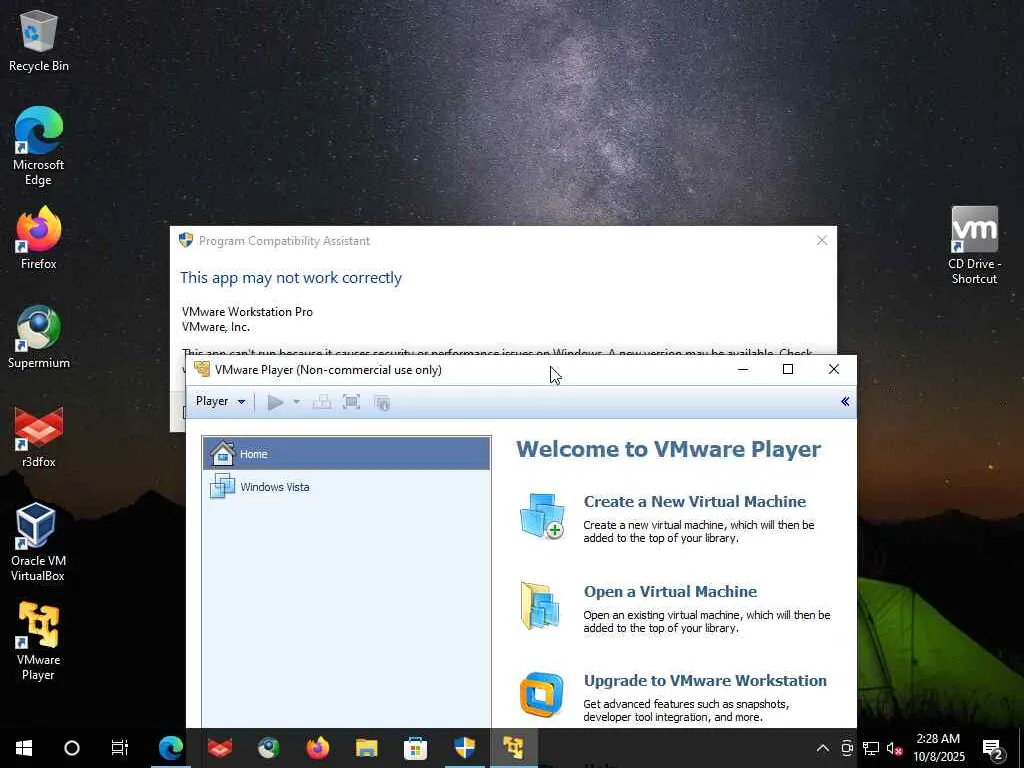Open the Player menu dropdown
The width and height of the screenshot is (1024, 768).
[220, 401]
